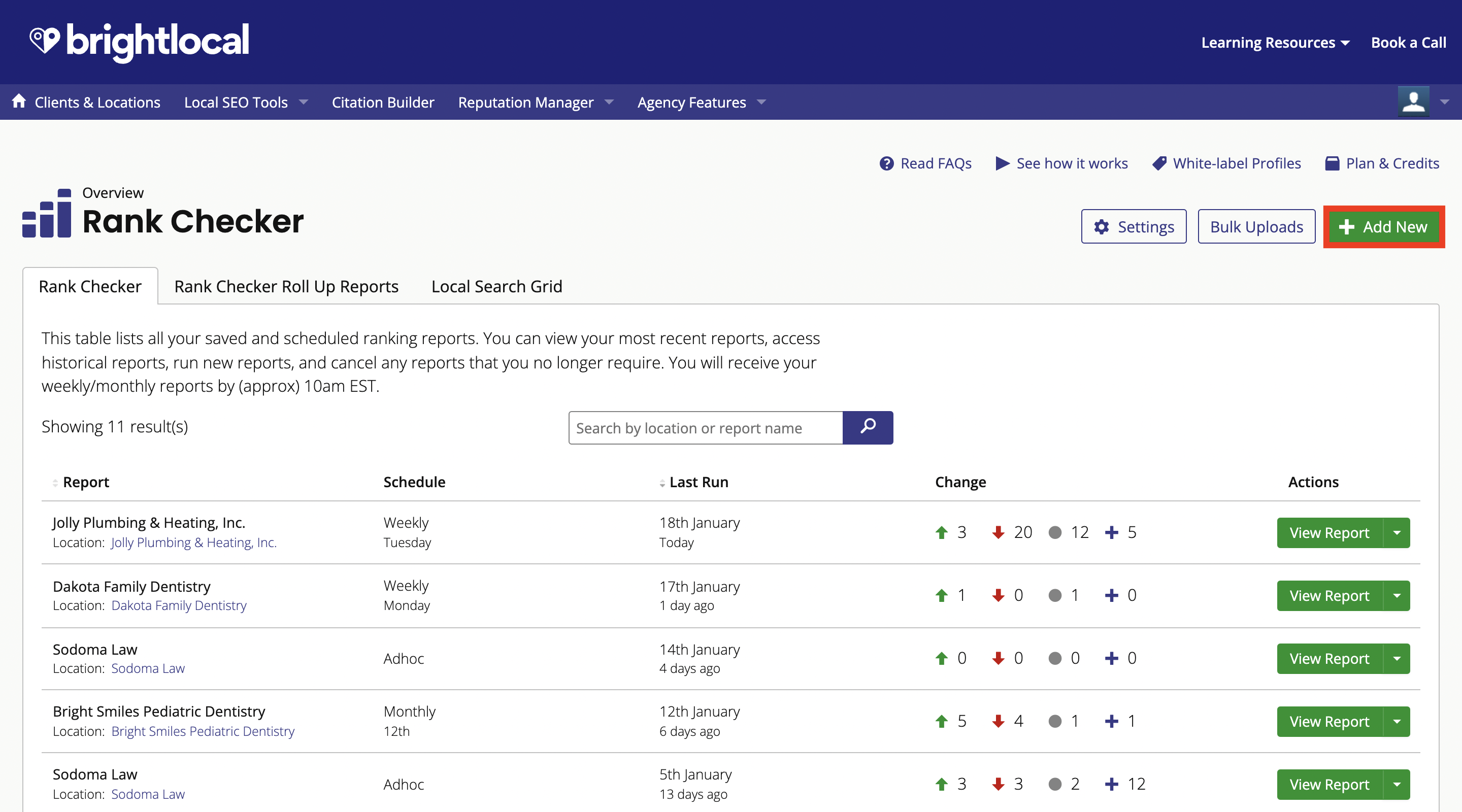Click the Schedule column header
Screen dimensions: 1462x812
click(414, 482)
